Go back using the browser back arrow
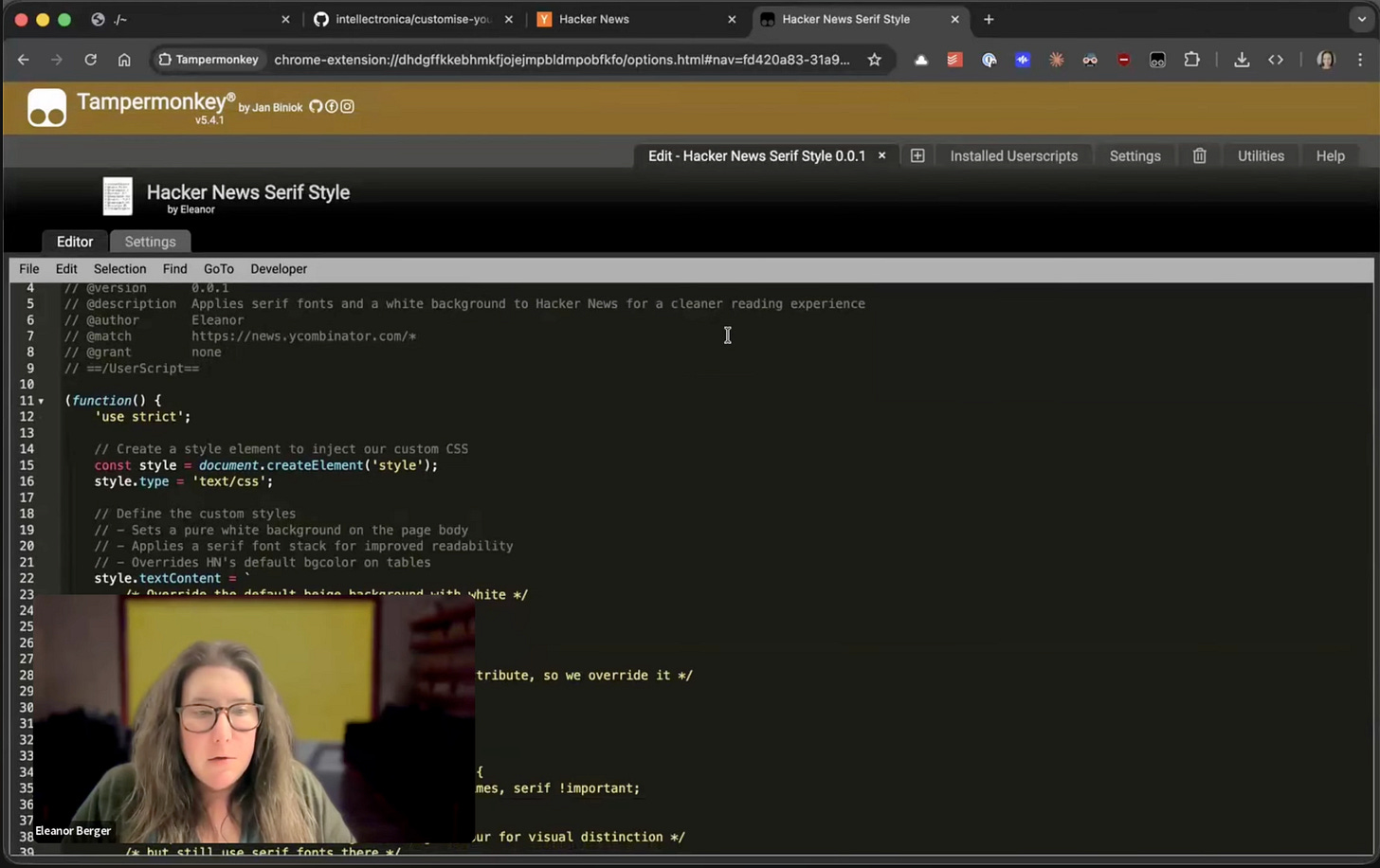The width and height of the screenshot is (1380, 868). pyautogui.click(x=24, y=60)
